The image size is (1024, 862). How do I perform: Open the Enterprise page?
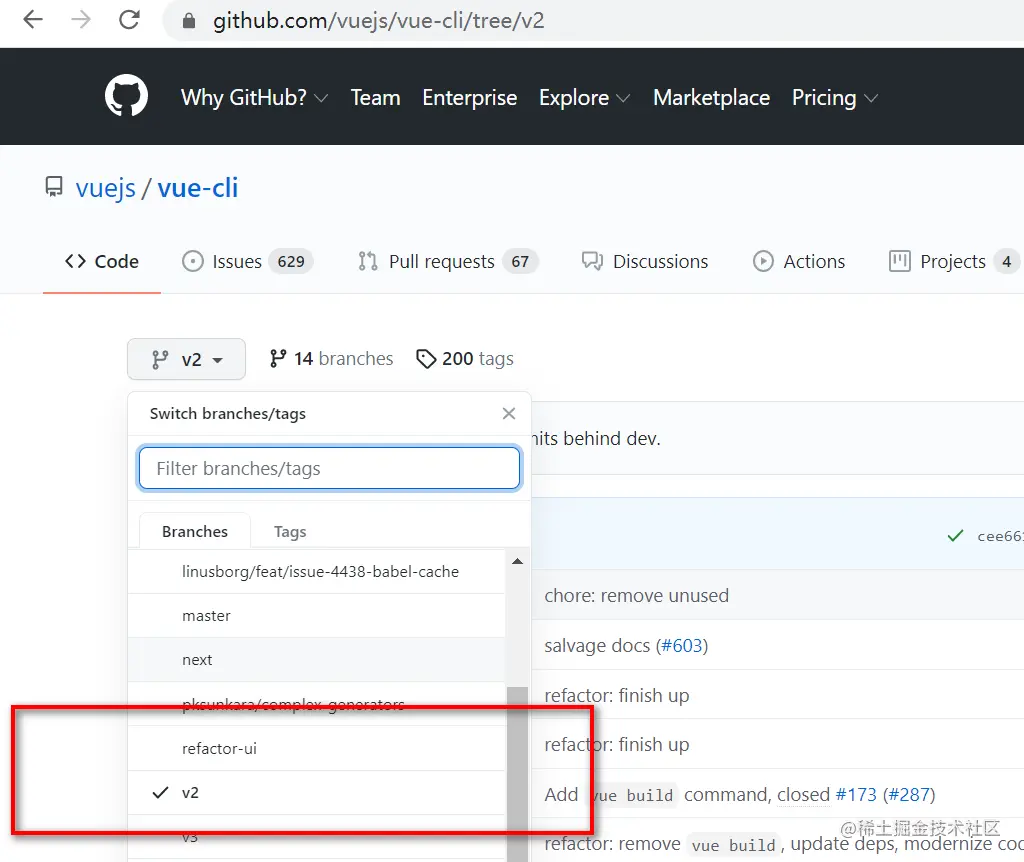[470, 98]
